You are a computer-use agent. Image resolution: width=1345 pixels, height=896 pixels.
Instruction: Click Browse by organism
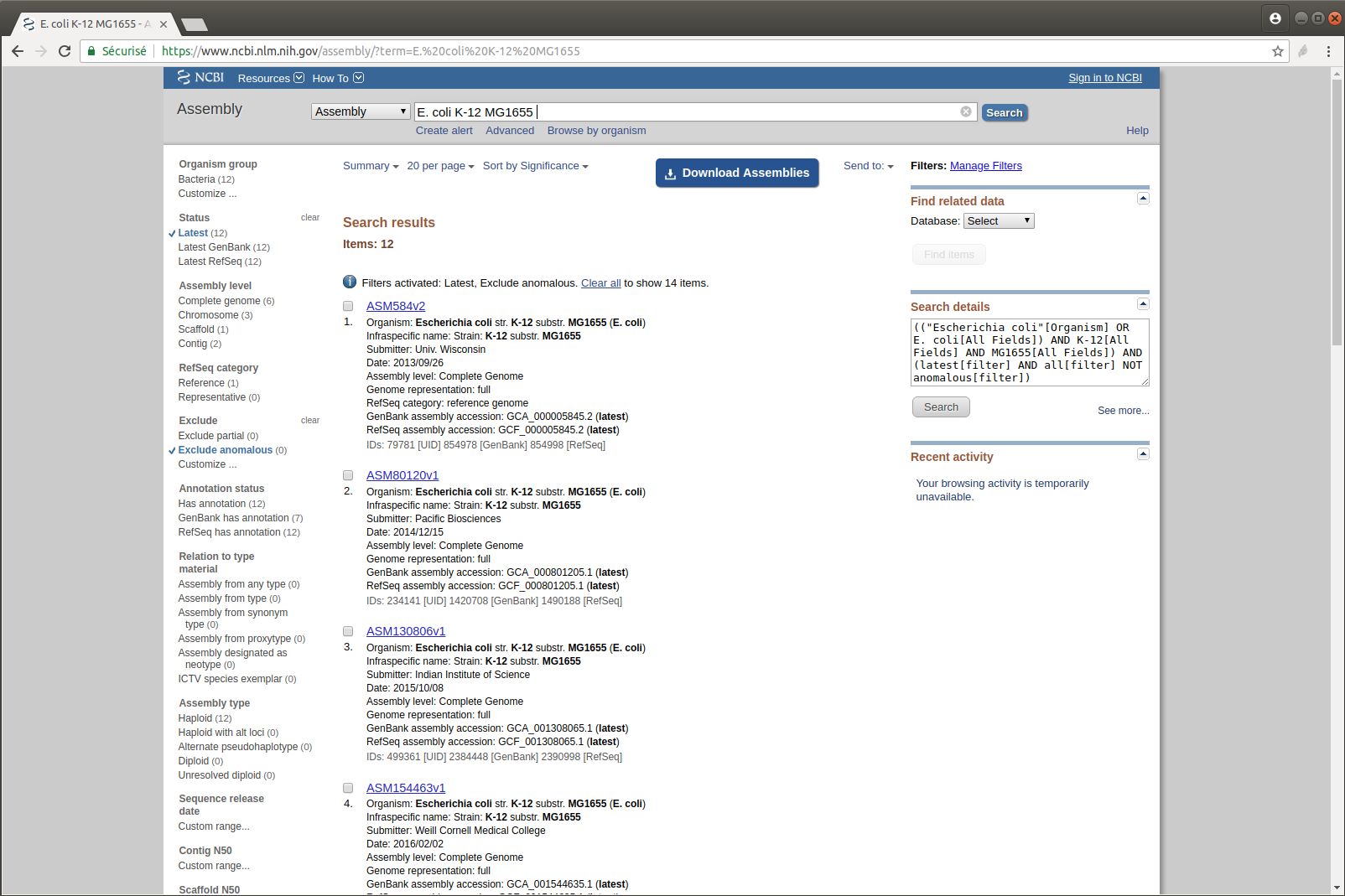click(597, 131)
